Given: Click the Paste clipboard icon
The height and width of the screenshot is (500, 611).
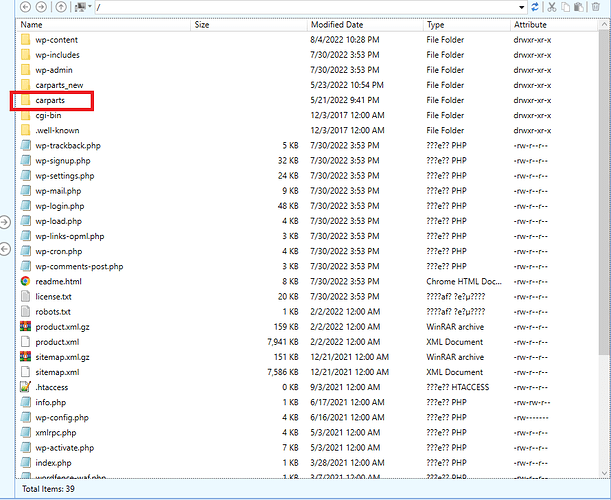Looking at the screenshot, I should [x=579, y=7].
